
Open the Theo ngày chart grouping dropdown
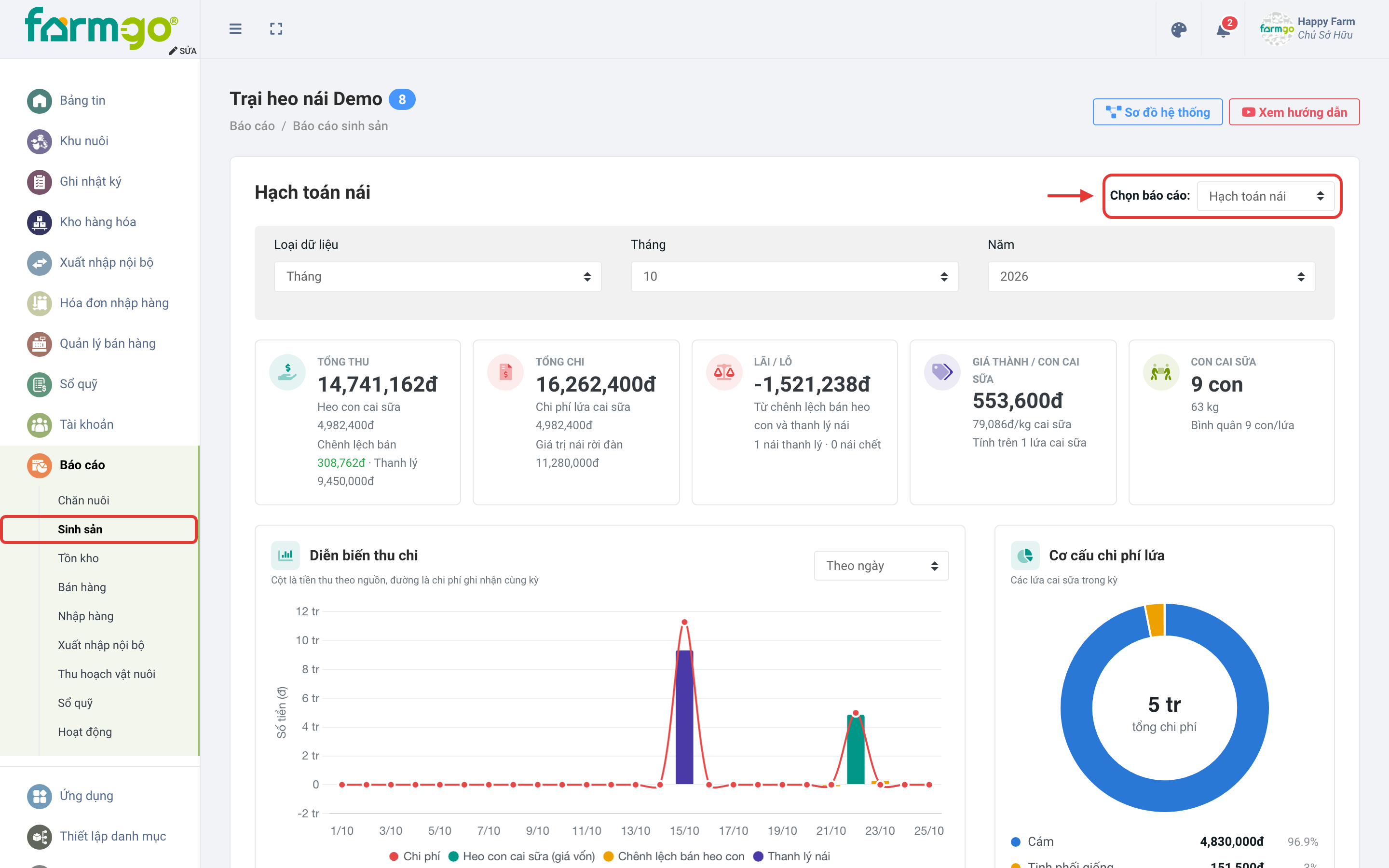coord(881,566)
